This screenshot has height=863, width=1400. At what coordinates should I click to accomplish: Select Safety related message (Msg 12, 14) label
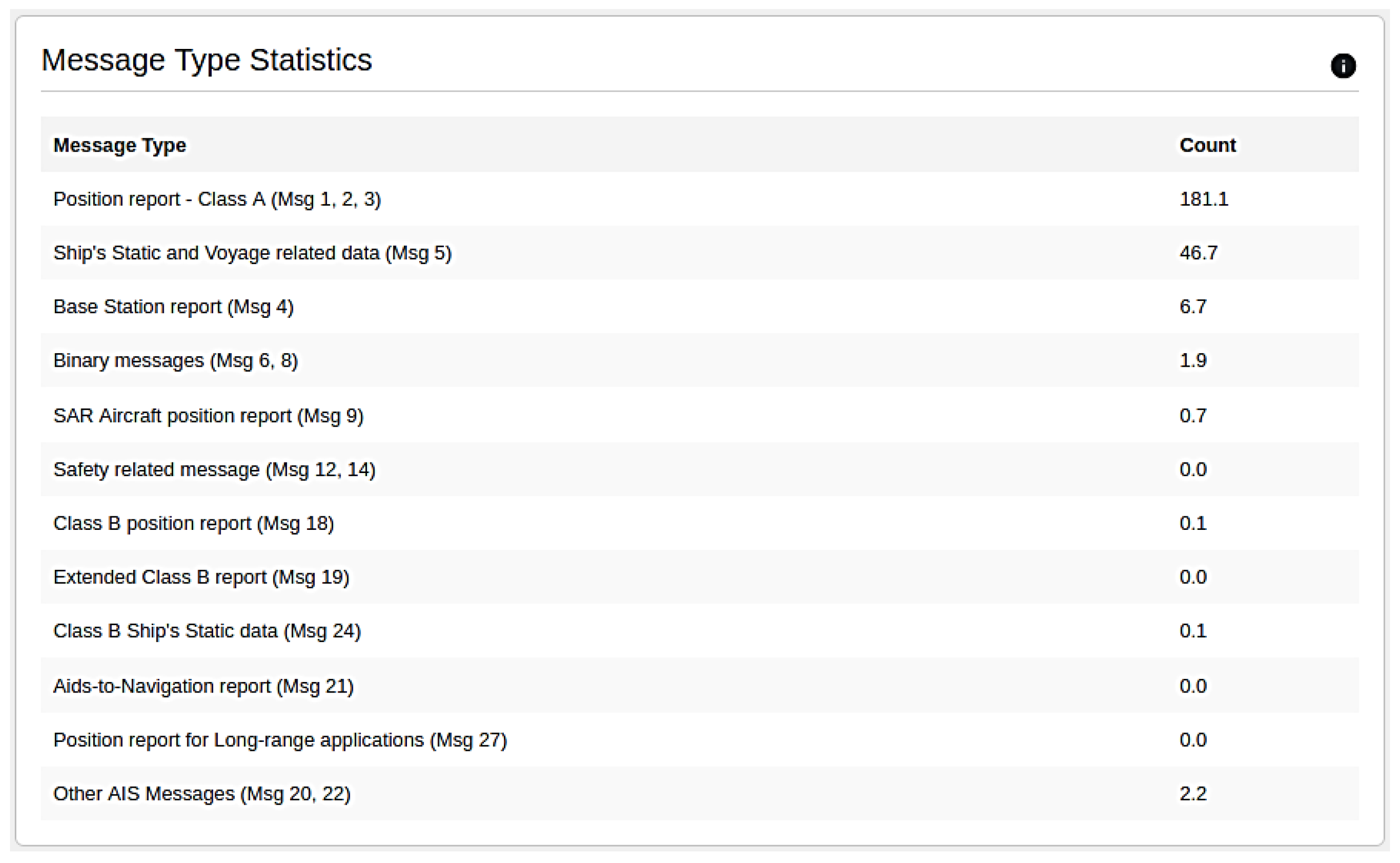(214, 469)
